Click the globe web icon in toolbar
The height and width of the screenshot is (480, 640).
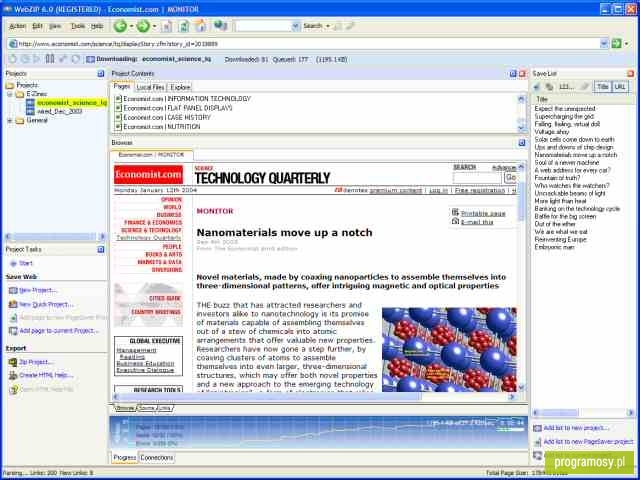pos(220,26)
